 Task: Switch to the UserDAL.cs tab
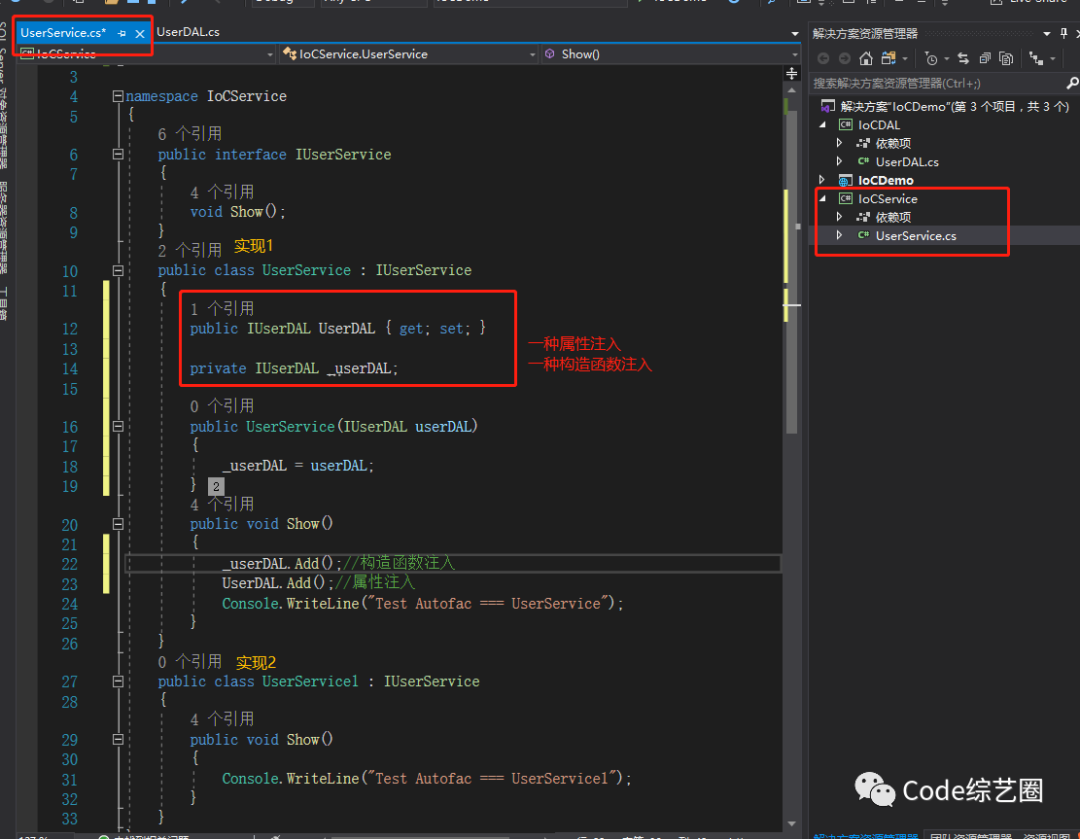188,32
